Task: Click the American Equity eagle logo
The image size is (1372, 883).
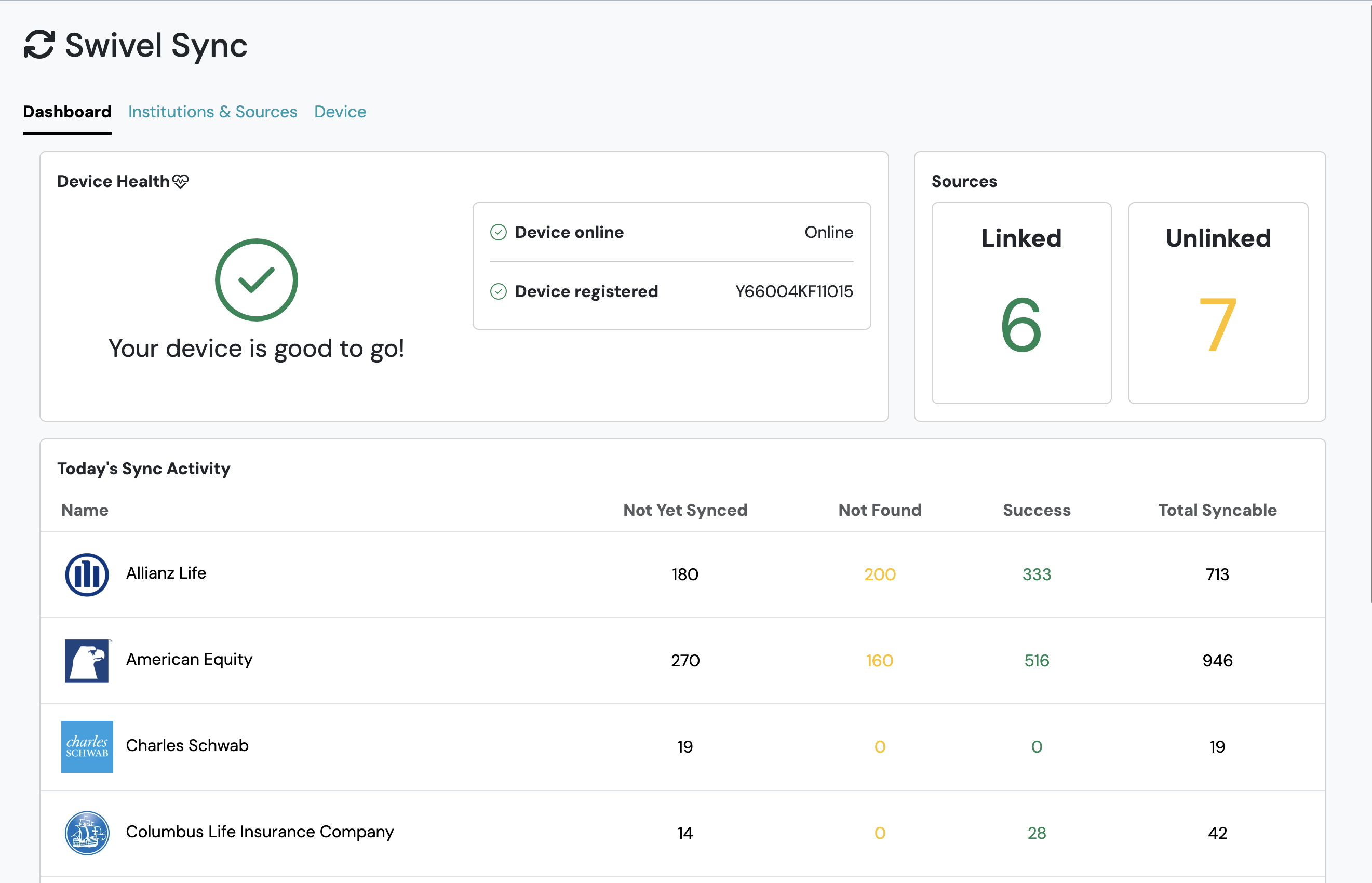Action: click(87, 661)
